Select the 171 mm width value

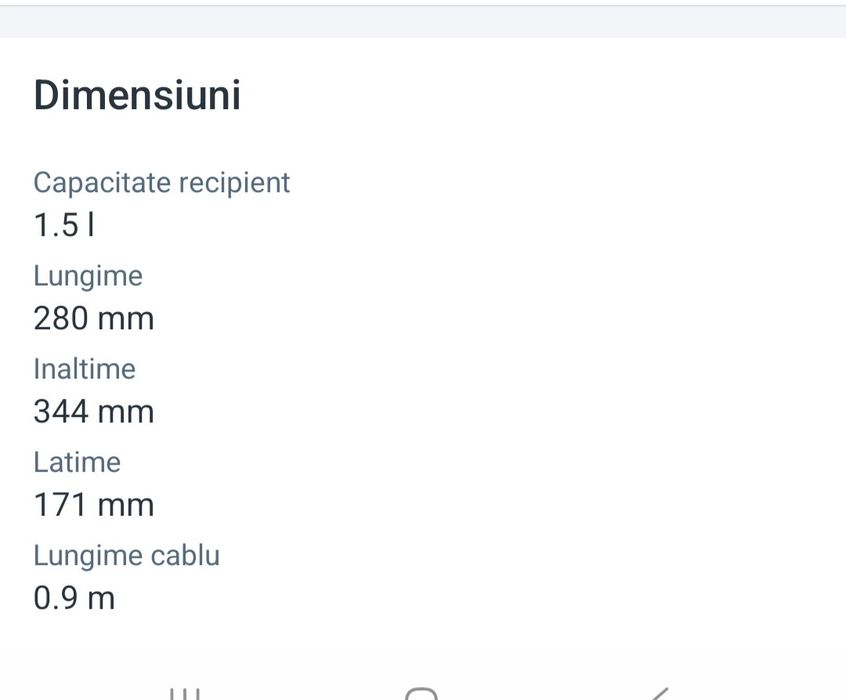[94, 505]
